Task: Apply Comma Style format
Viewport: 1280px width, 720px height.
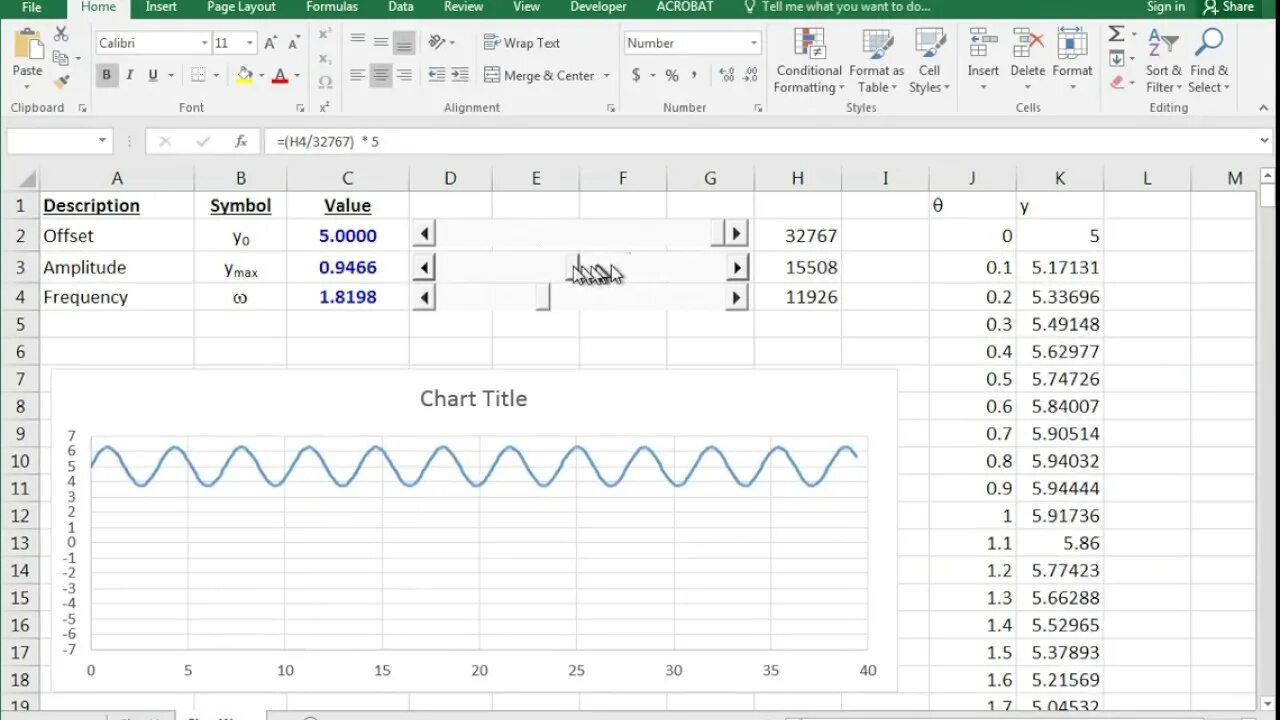Action: (x=693, y=76)
